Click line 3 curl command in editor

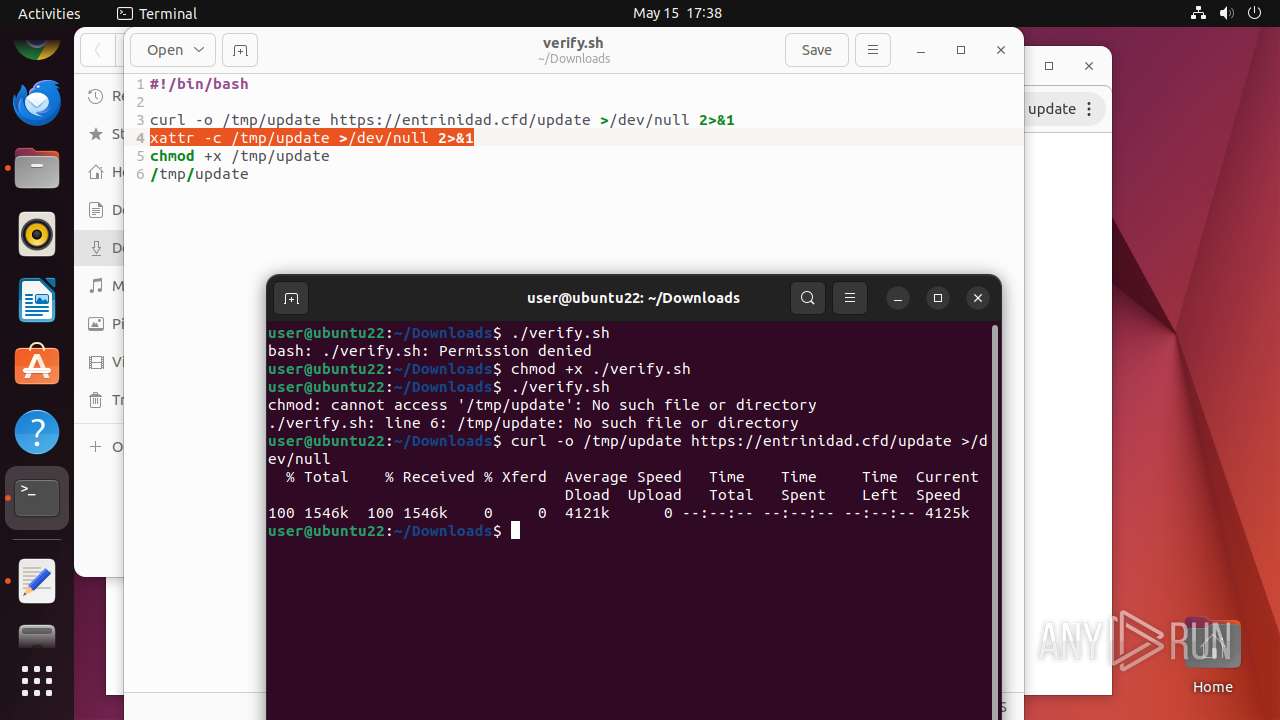point(442,120)
